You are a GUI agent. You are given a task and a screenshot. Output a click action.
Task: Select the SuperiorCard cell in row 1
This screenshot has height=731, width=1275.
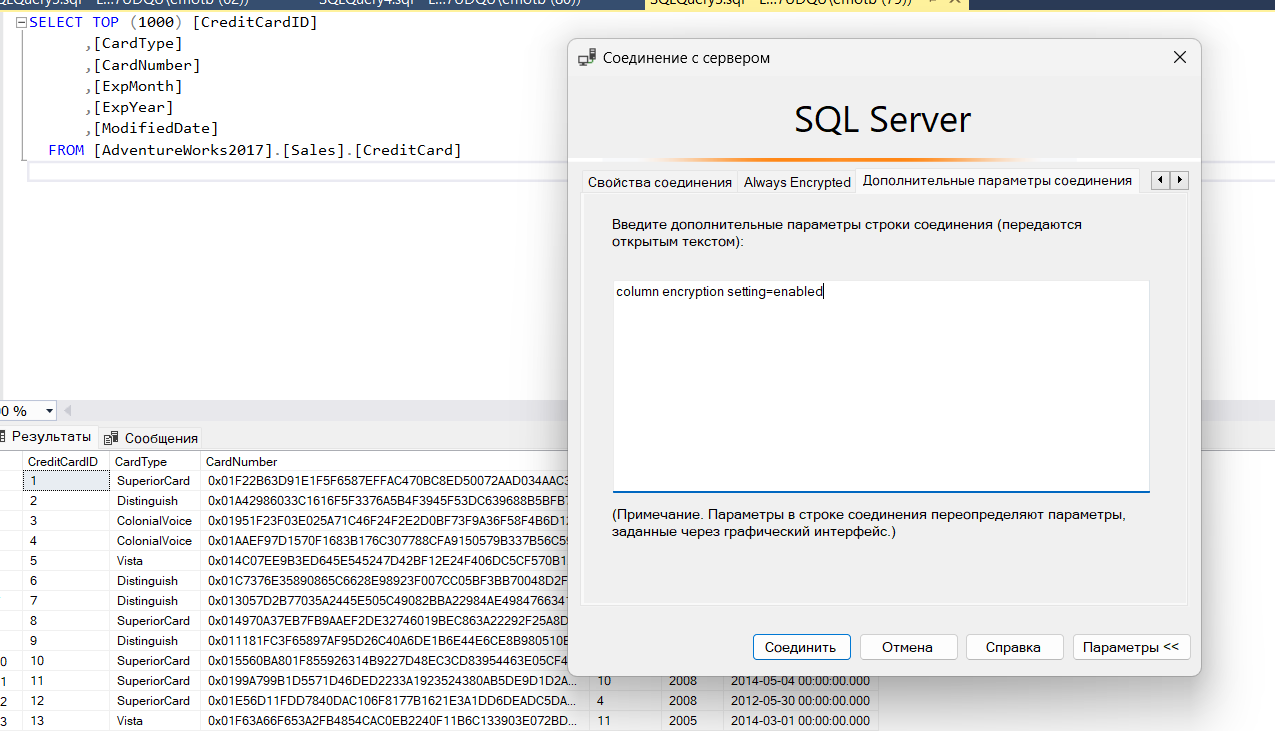coord(154,481)
